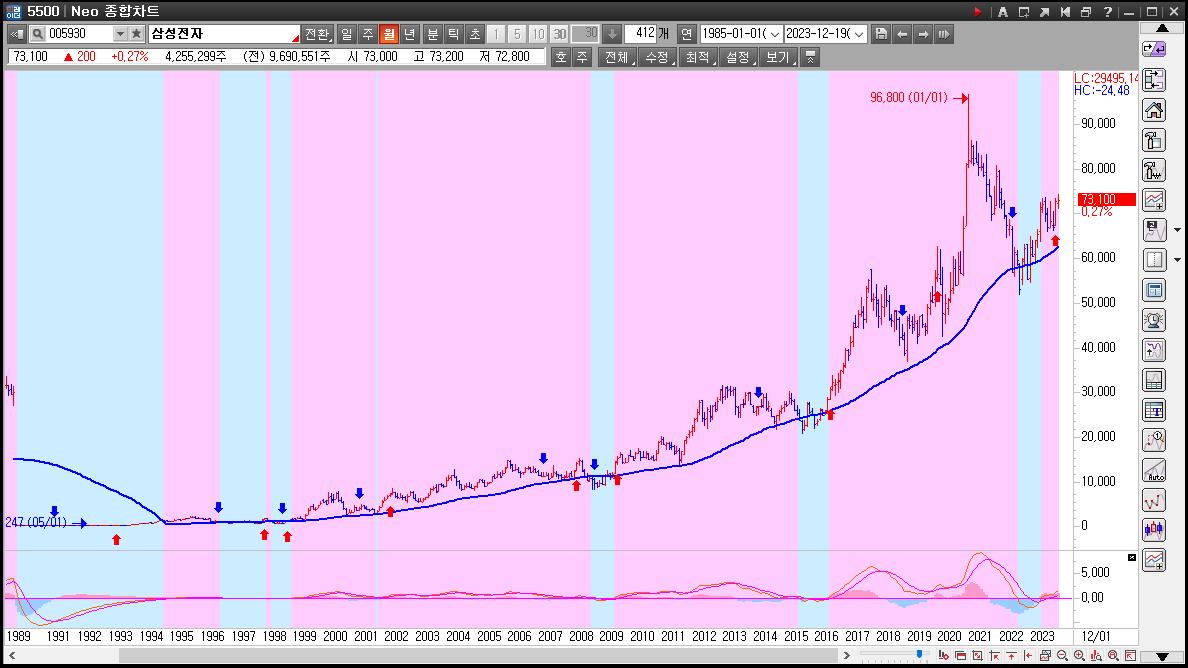
Task: Click the red 73,100 current price label
Action: (x=1106, y=199)
